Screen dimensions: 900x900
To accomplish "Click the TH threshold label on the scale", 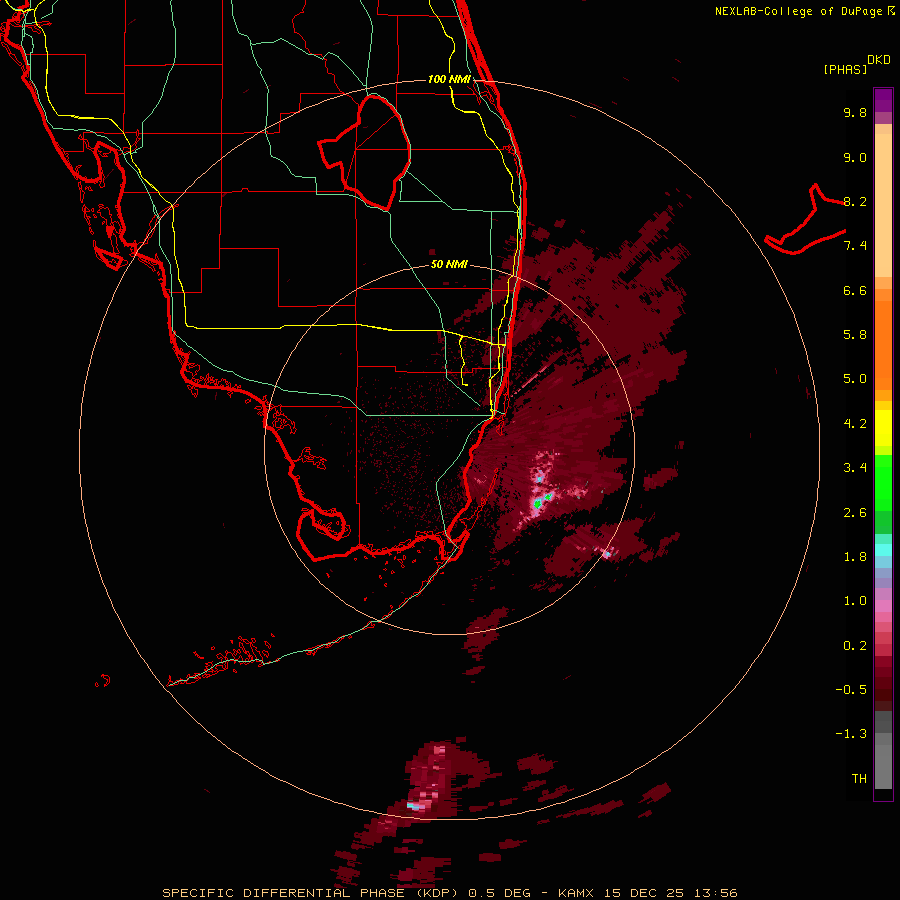I will point(859,779).
